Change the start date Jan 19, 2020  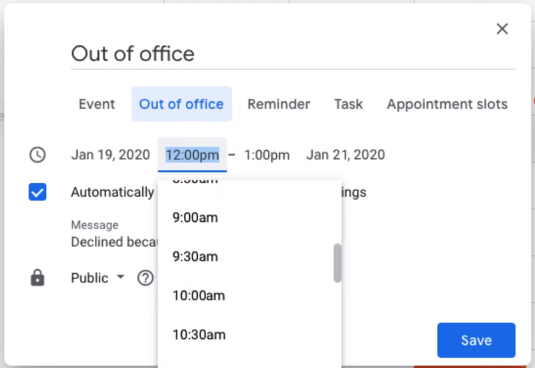point(111,155)
